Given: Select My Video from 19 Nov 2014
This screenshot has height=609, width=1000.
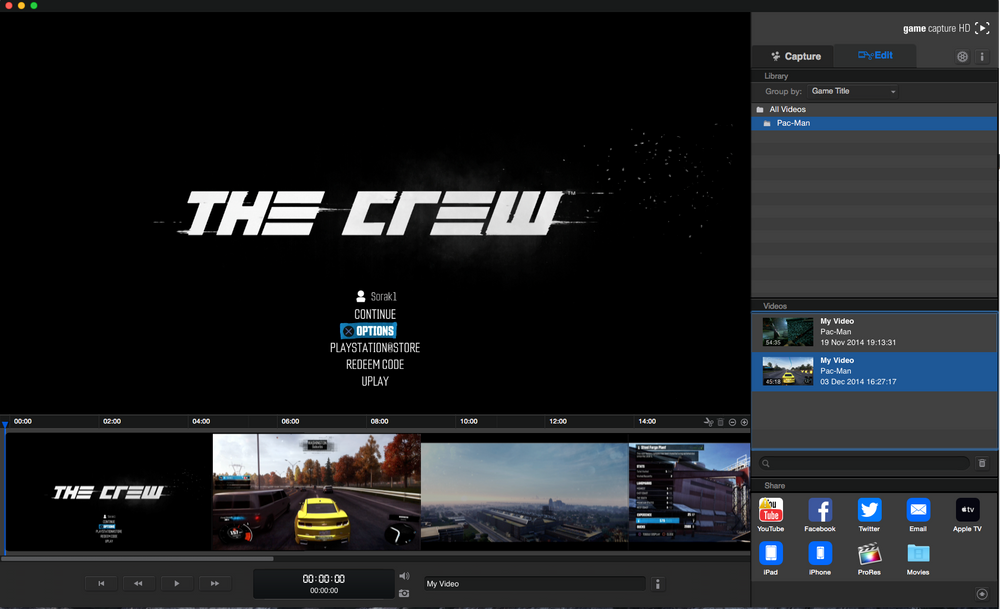Looking at the screenshot, I should click(x=874, y=332).
